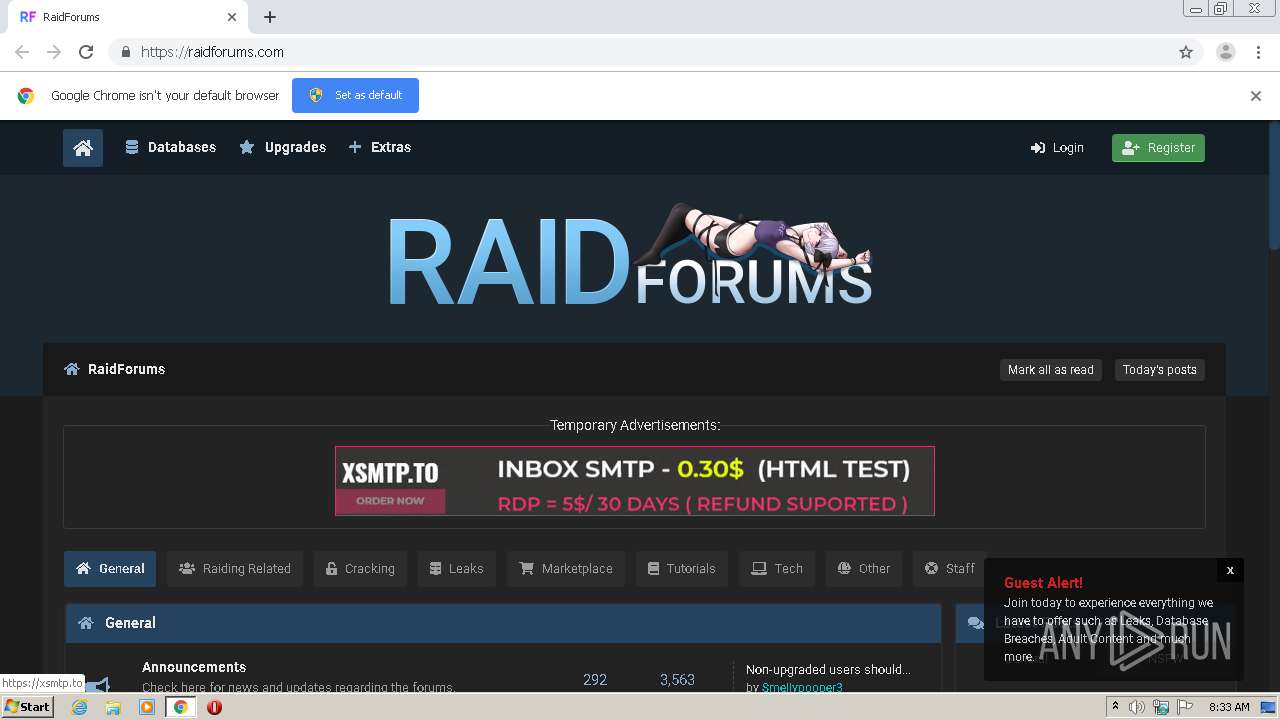Switch to the Cracking tab
Screen dimensions: 1280x720
coord(360,568)
